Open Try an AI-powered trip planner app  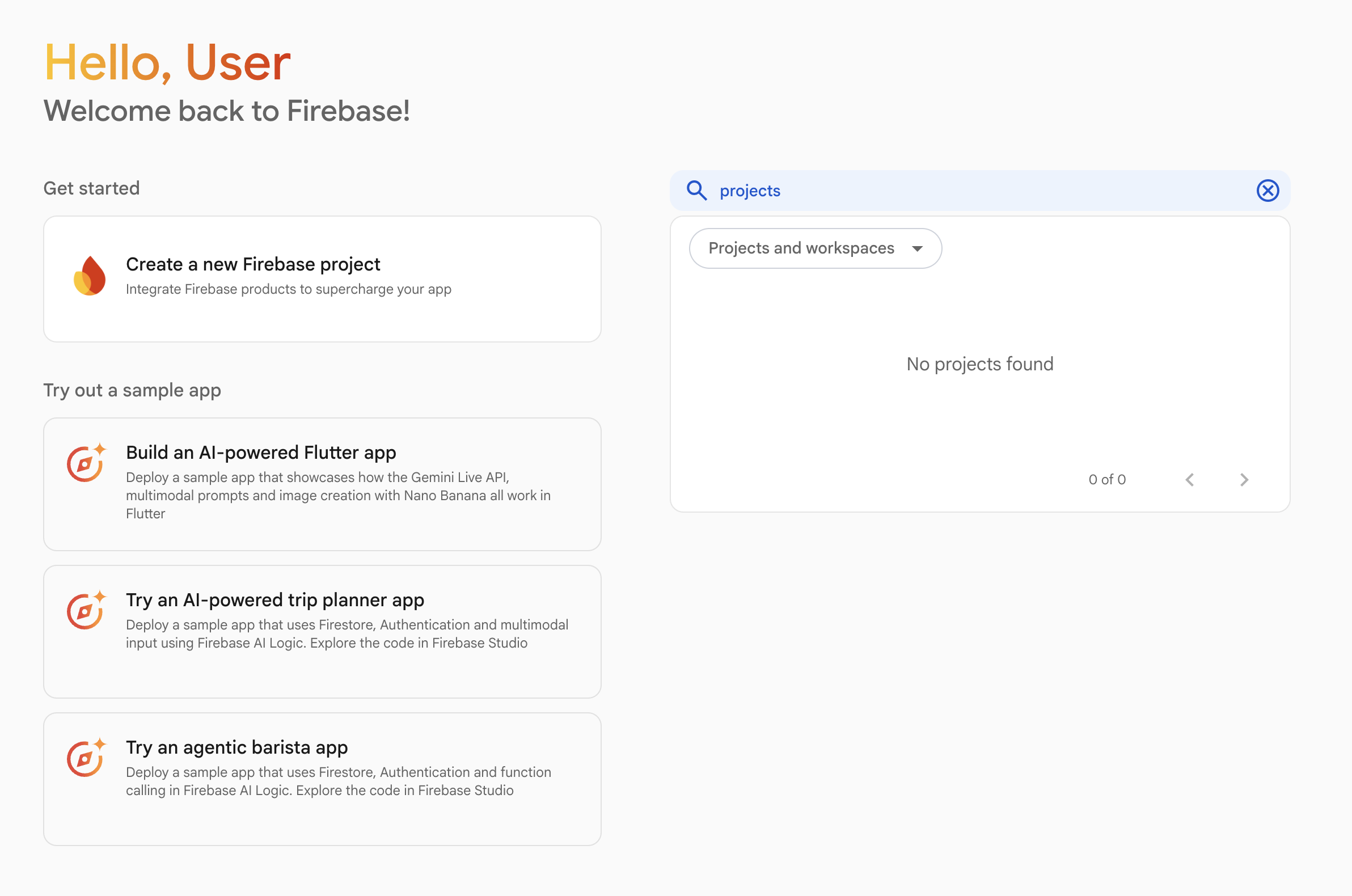pyautogui.click(x=322, y=631)
